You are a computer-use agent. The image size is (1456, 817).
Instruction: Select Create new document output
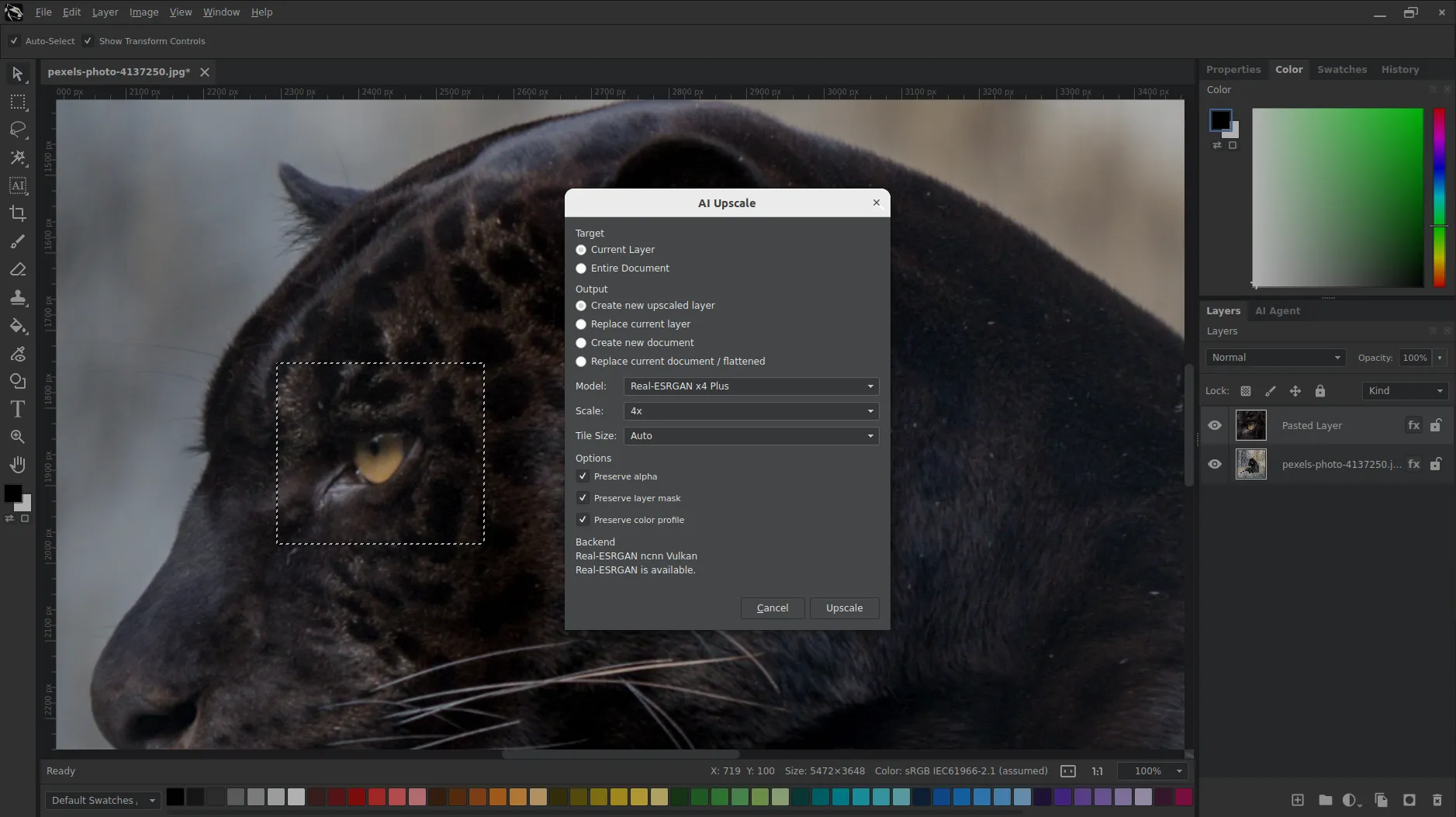pos(581,343)
